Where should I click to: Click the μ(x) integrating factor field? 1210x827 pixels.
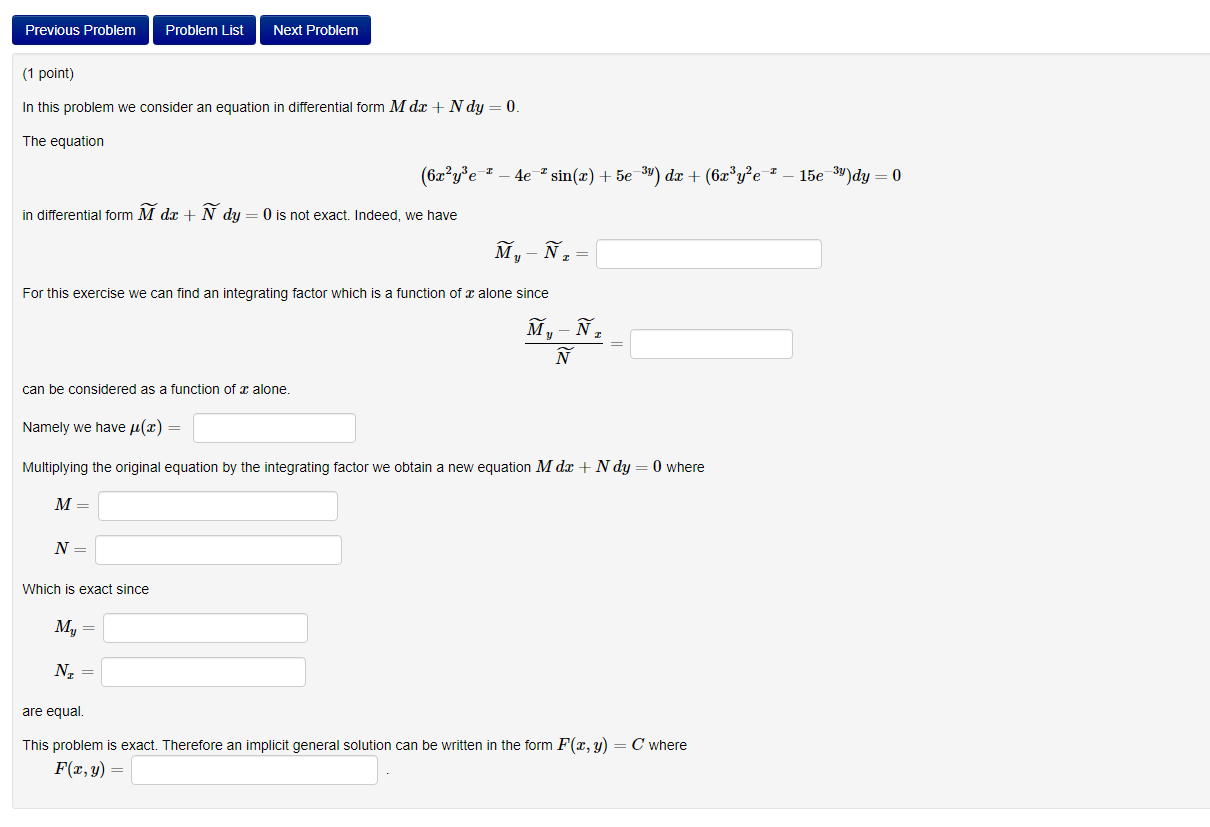(274, 427)
